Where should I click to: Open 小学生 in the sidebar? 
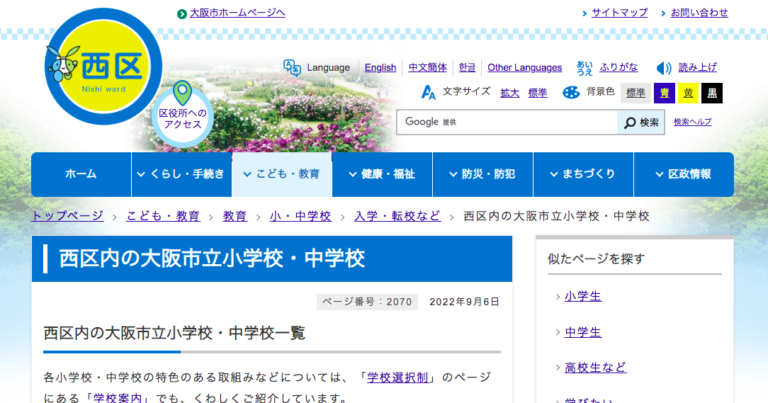coord(583,296)
